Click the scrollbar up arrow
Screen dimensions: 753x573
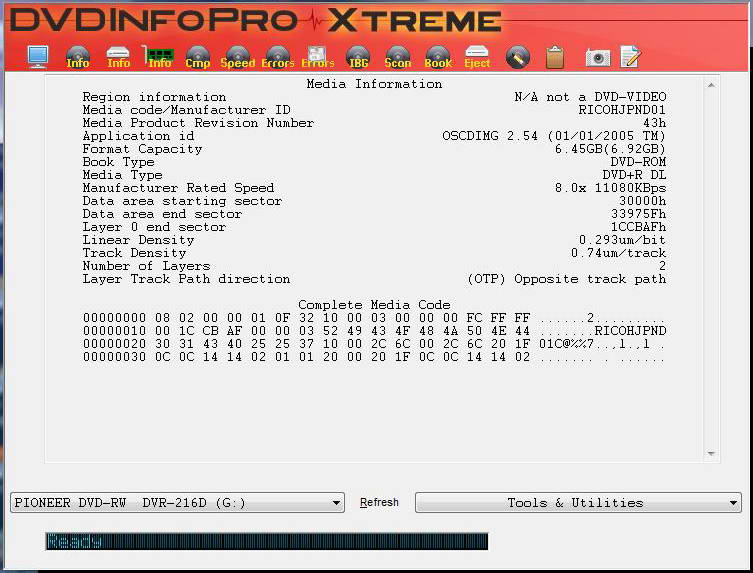click(711, 85)
